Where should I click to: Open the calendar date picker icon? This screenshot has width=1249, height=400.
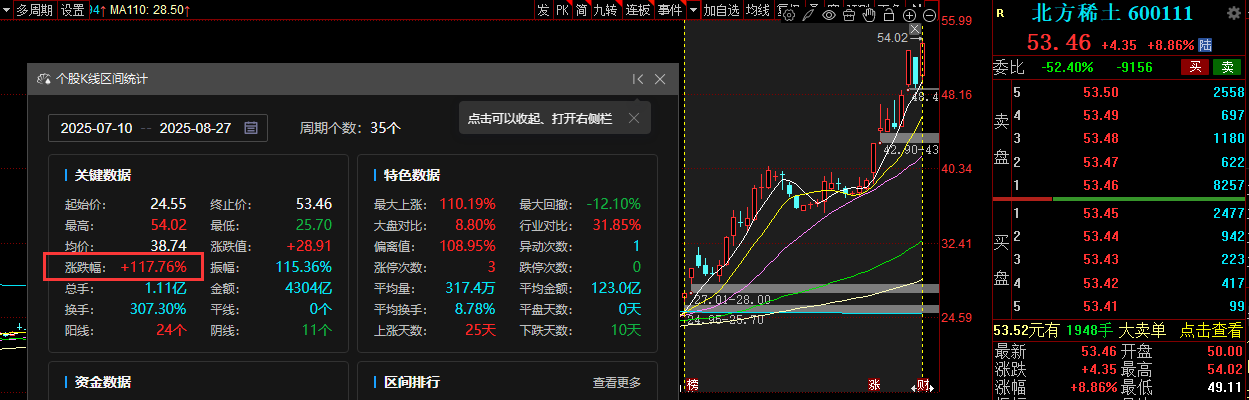(x=251, y=128)
